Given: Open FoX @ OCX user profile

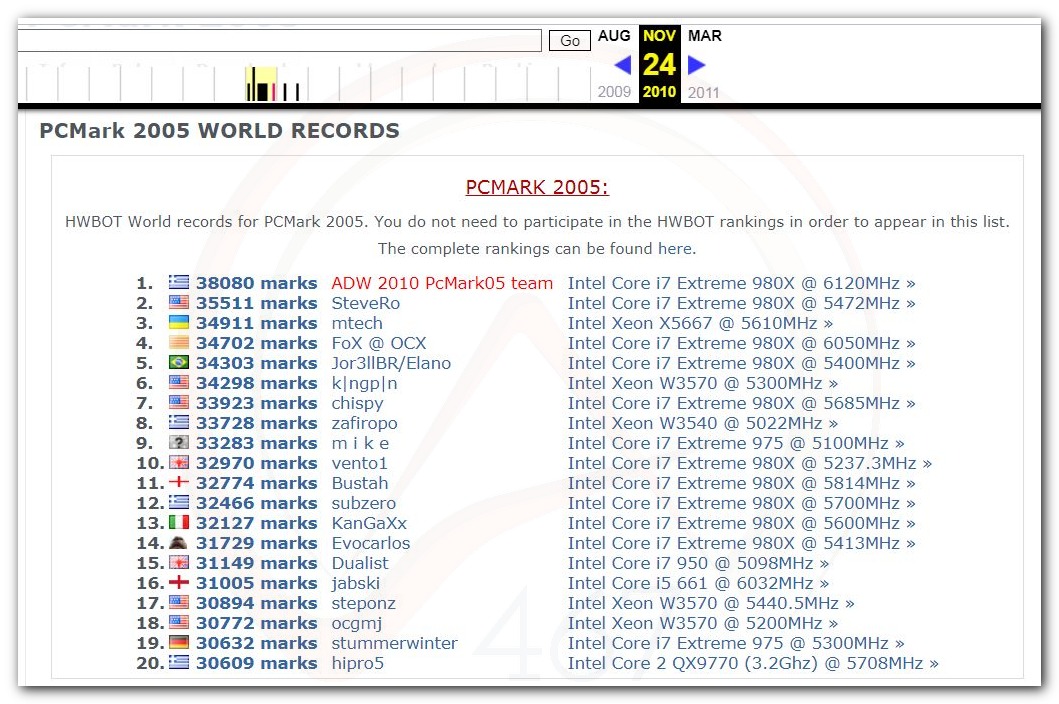Looking at the screenshot, I should pyautogui.click(x=379, y=343).
